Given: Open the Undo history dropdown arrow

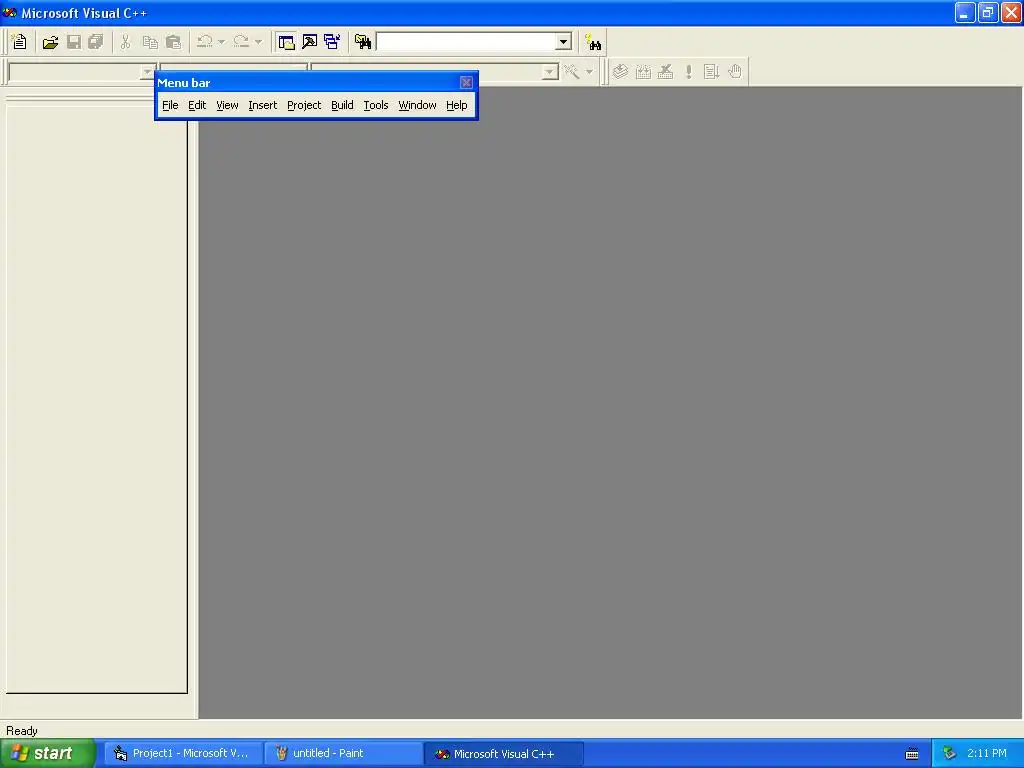Looking at the screenshot, I should point(221,42).
